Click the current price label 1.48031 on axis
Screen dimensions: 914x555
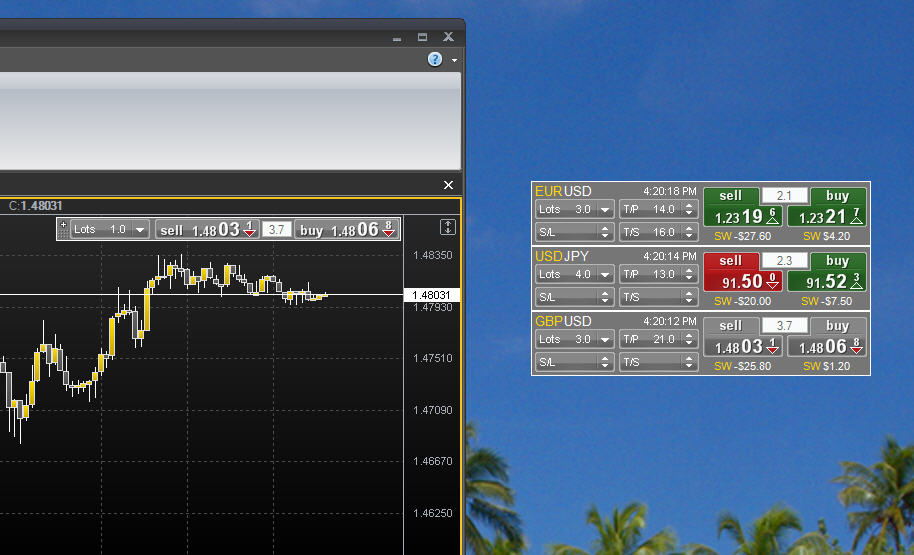(x=431, y=295)
